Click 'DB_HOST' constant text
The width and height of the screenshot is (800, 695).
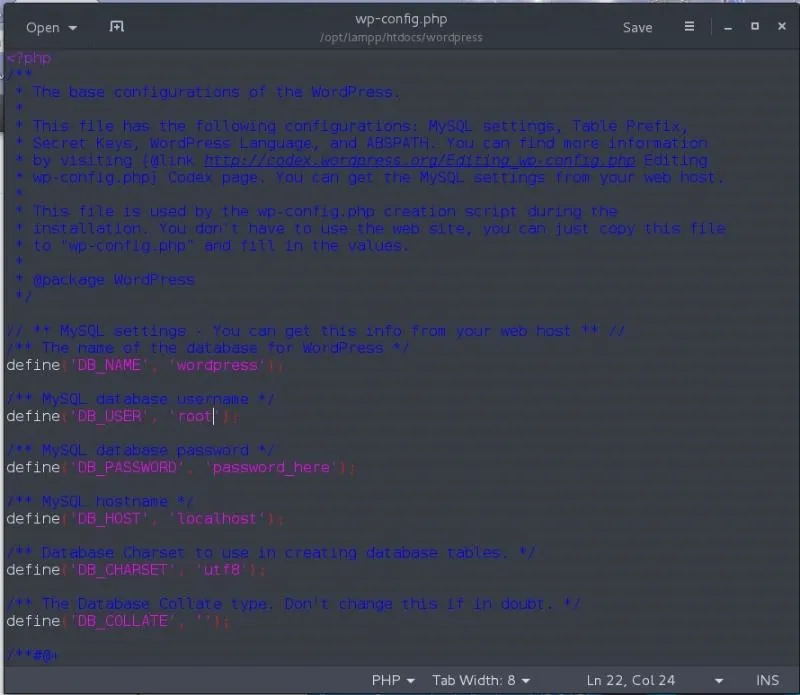109,518
